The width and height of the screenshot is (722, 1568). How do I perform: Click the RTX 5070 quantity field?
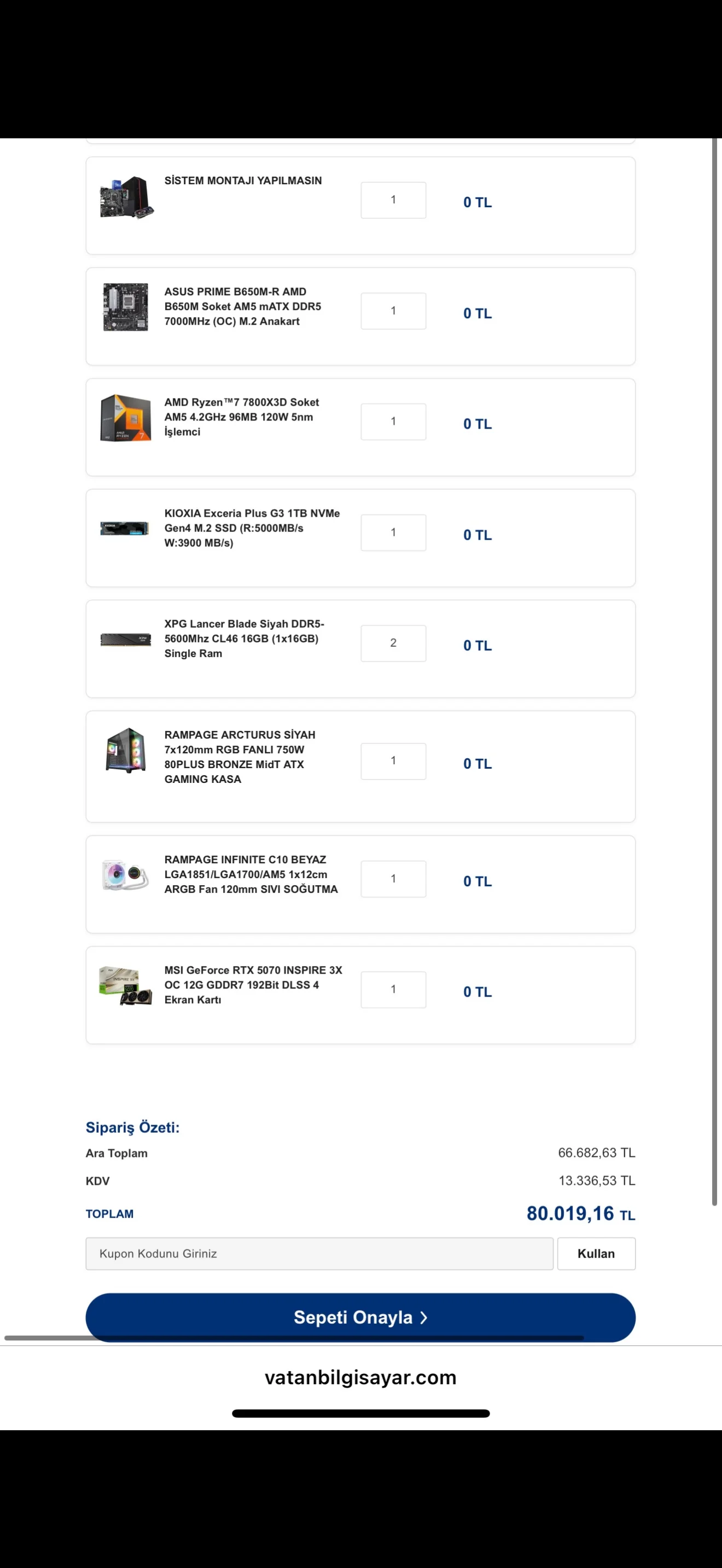tap(393, 990)
